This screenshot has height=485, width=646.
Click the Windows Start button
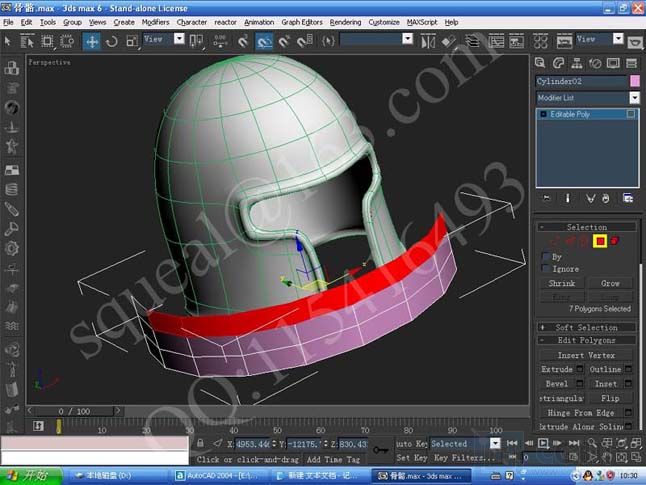click(31, 476)
